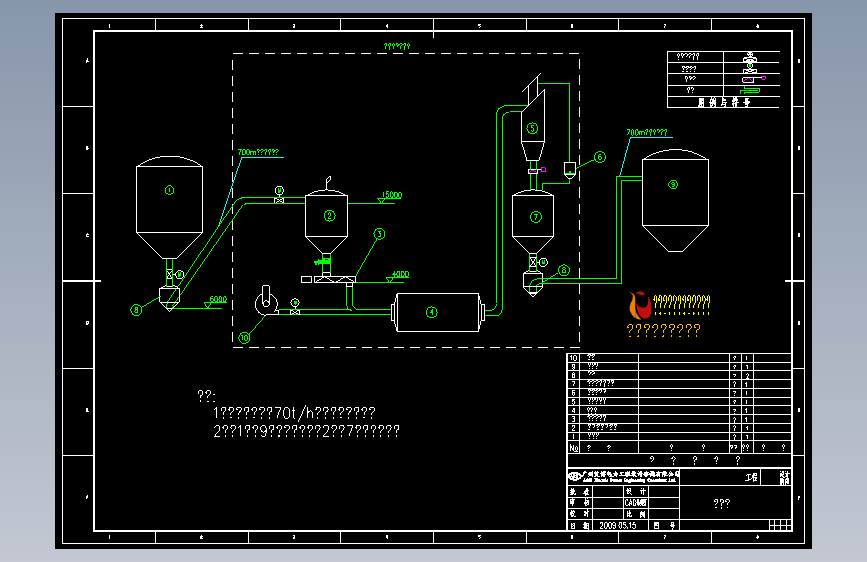Image resolution: width=867 pixels, height=562 pixels.
Task: Select the small cyclone vessel near balloon 6
Action: (x=570, y=170)
